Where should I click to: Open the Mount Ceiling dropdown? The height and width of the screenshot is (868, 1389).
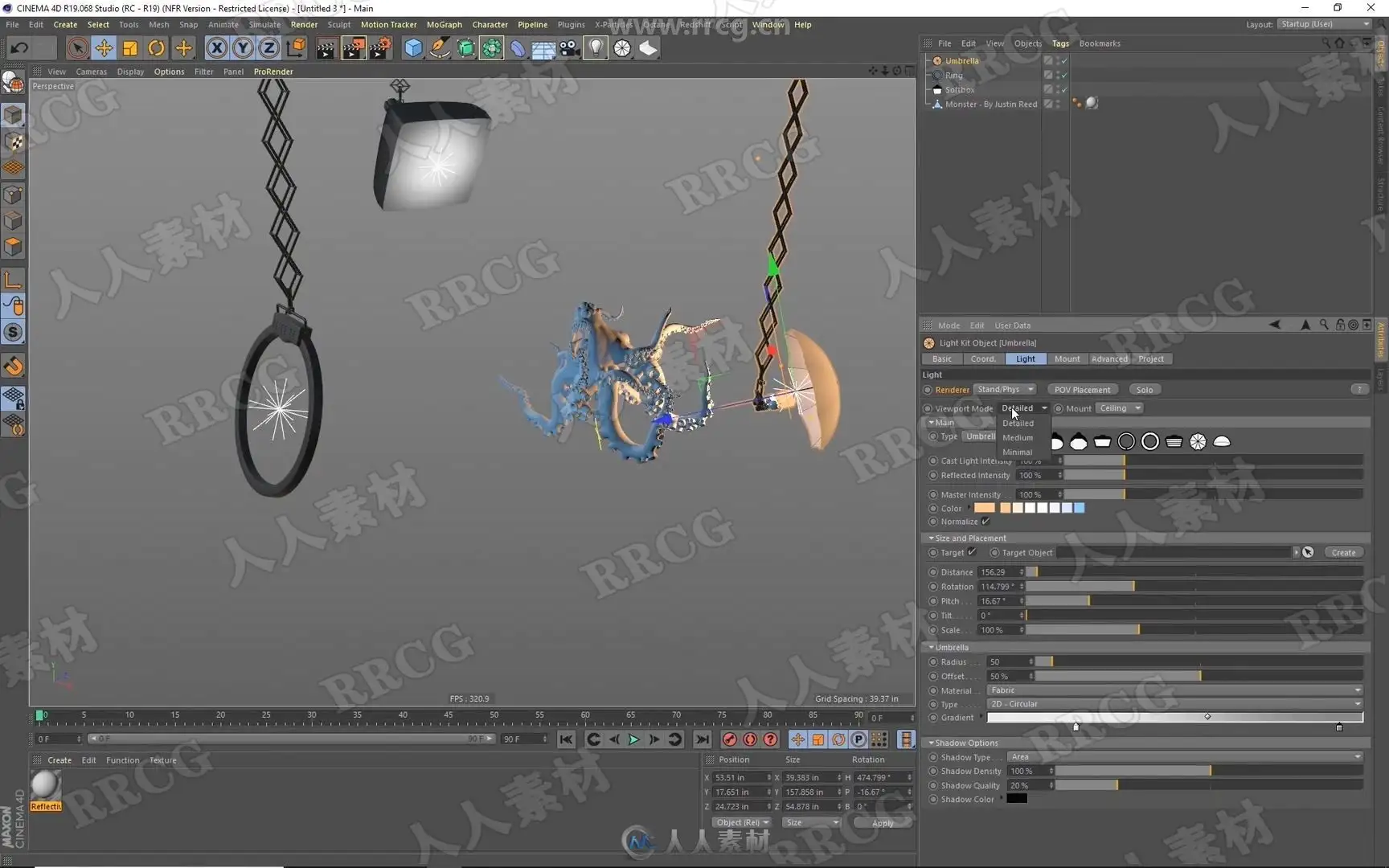1120,408
